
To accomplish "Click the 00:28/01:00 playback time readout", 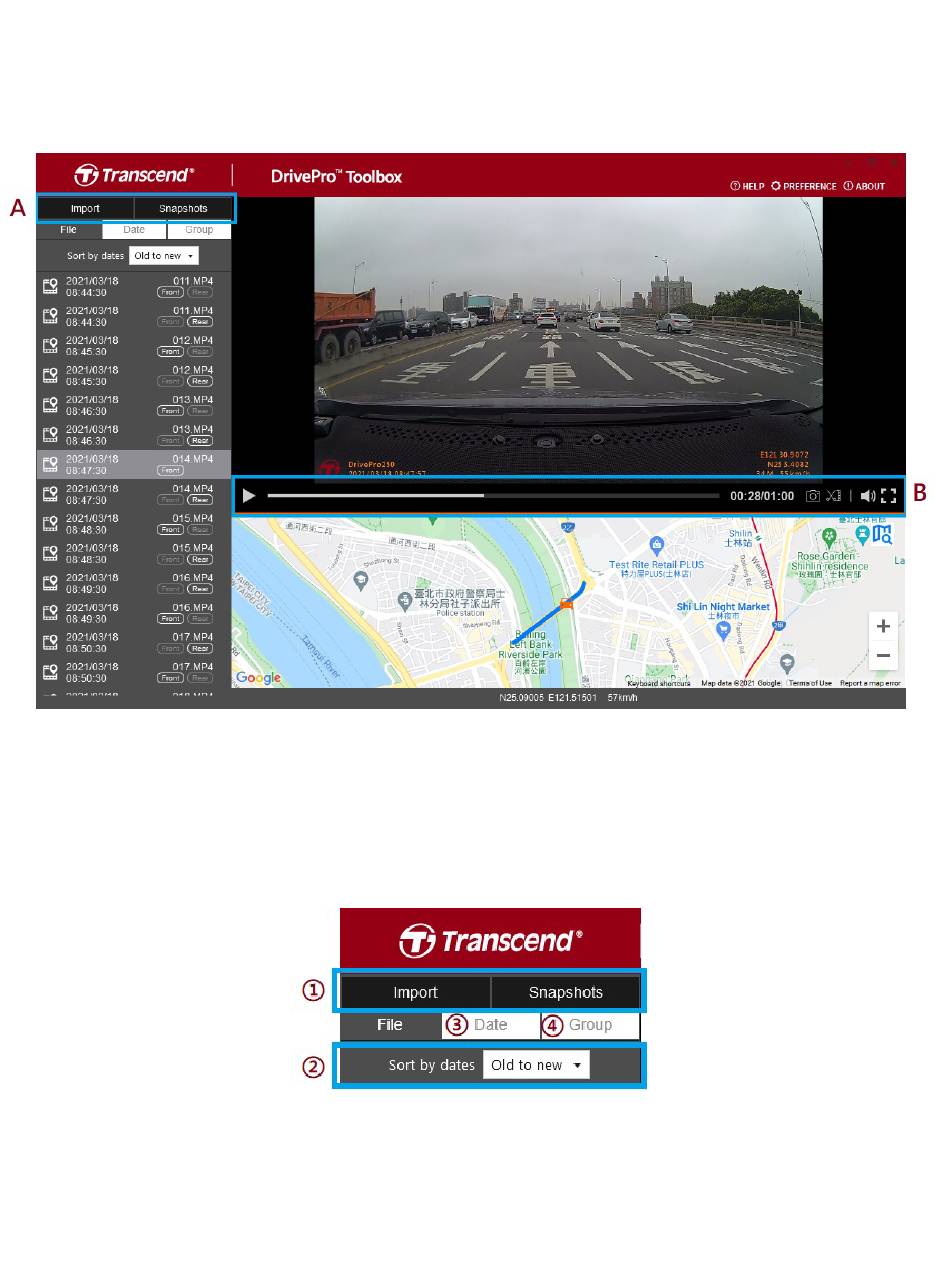I will pos(762,496).
